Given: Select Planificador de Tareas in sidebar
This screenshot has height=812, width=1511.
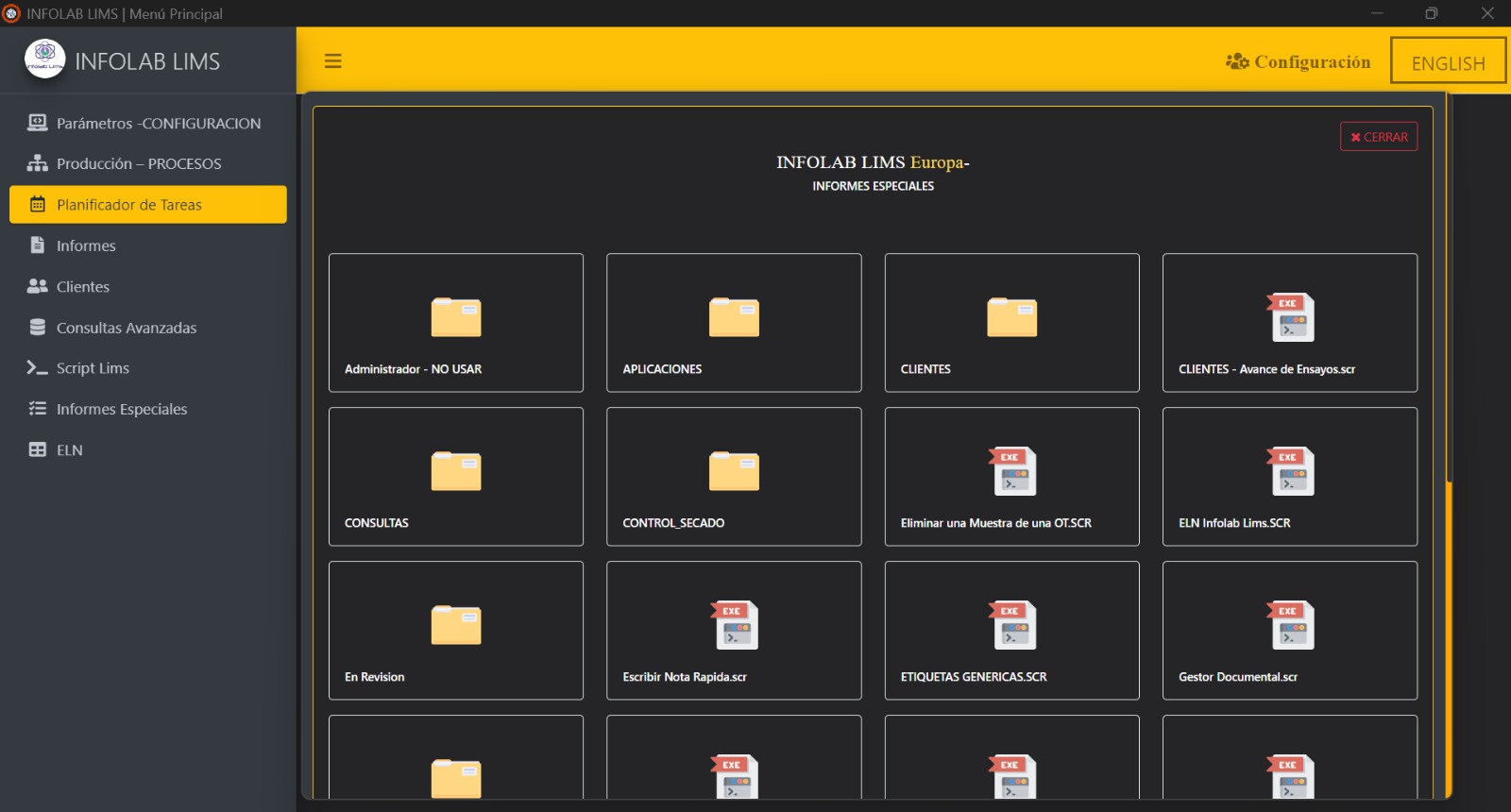Looking at the screenshot, I should point(148,205).
